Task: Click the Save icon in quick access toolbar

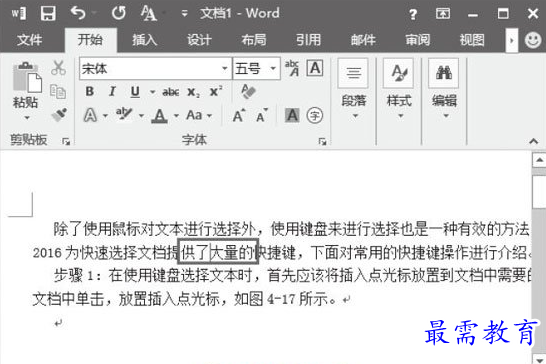Action: pos(48,14)
